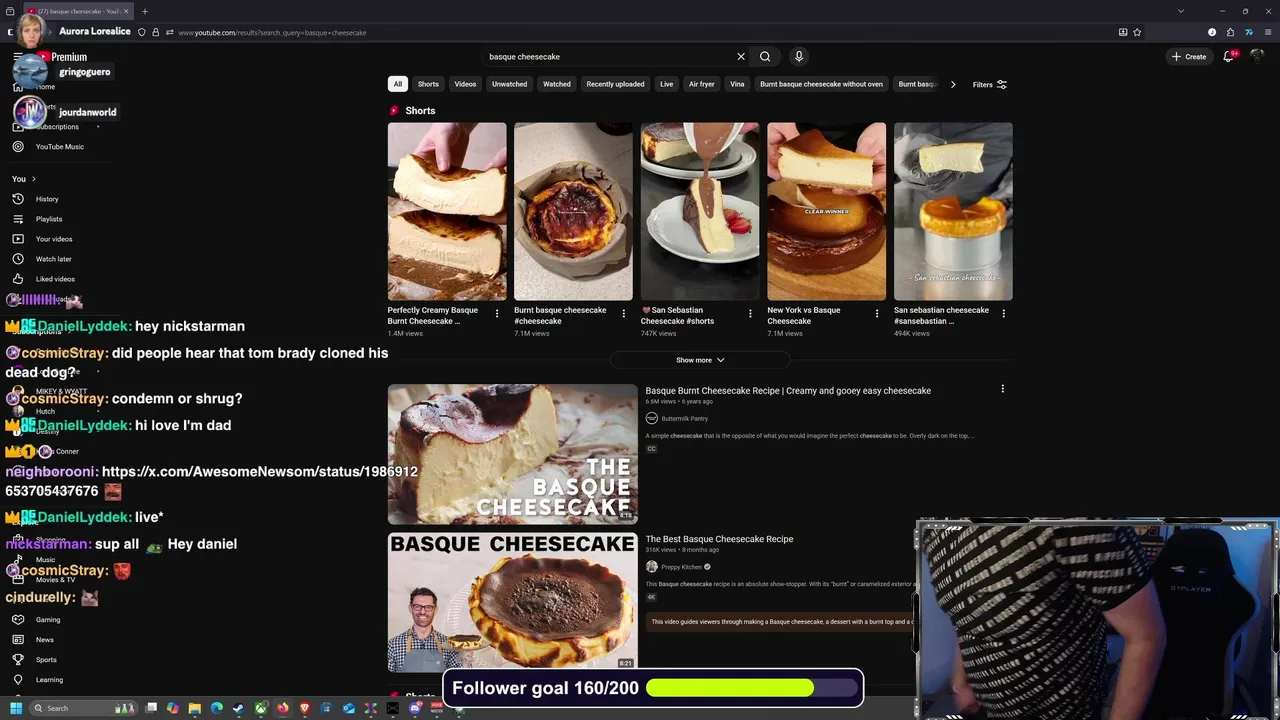
Task: Select the Watched filter chip
Action: point(557,84)
